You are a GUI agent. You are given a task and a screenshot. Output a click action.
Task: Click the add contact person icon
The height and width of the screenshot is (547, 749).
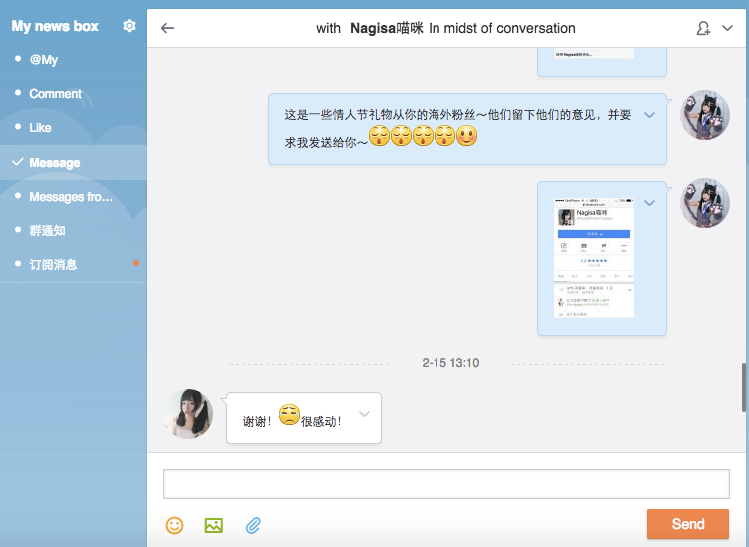tap(703, 28)
